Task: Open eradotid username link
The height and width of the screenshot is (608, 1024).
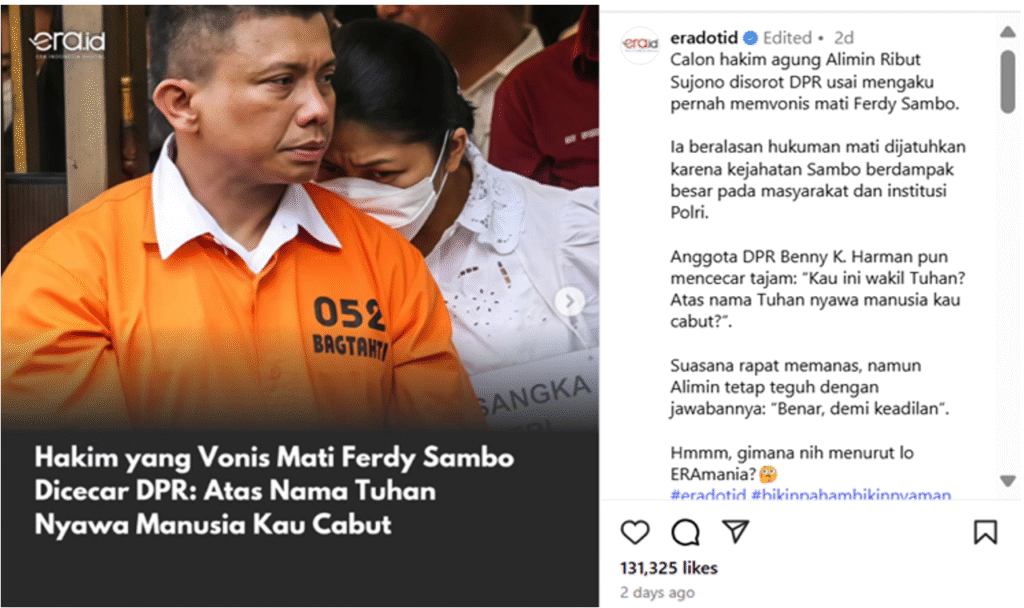Action: pyautogui.click(x=704, y=38)
